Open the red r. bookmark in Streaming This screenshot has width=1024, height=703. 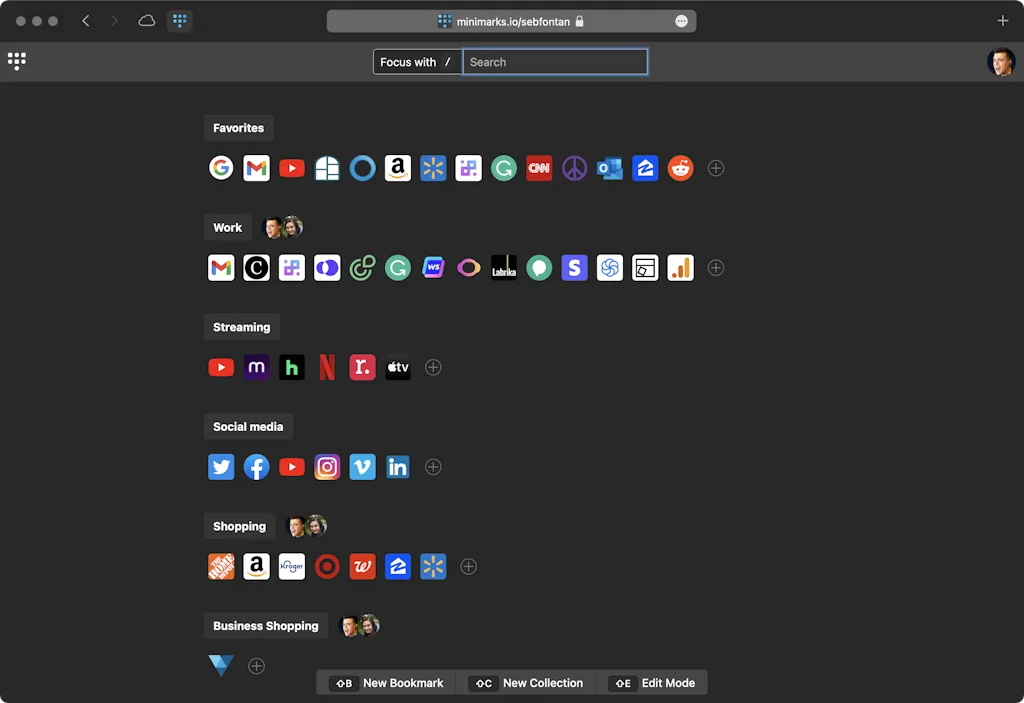click(x=362, y=367)
